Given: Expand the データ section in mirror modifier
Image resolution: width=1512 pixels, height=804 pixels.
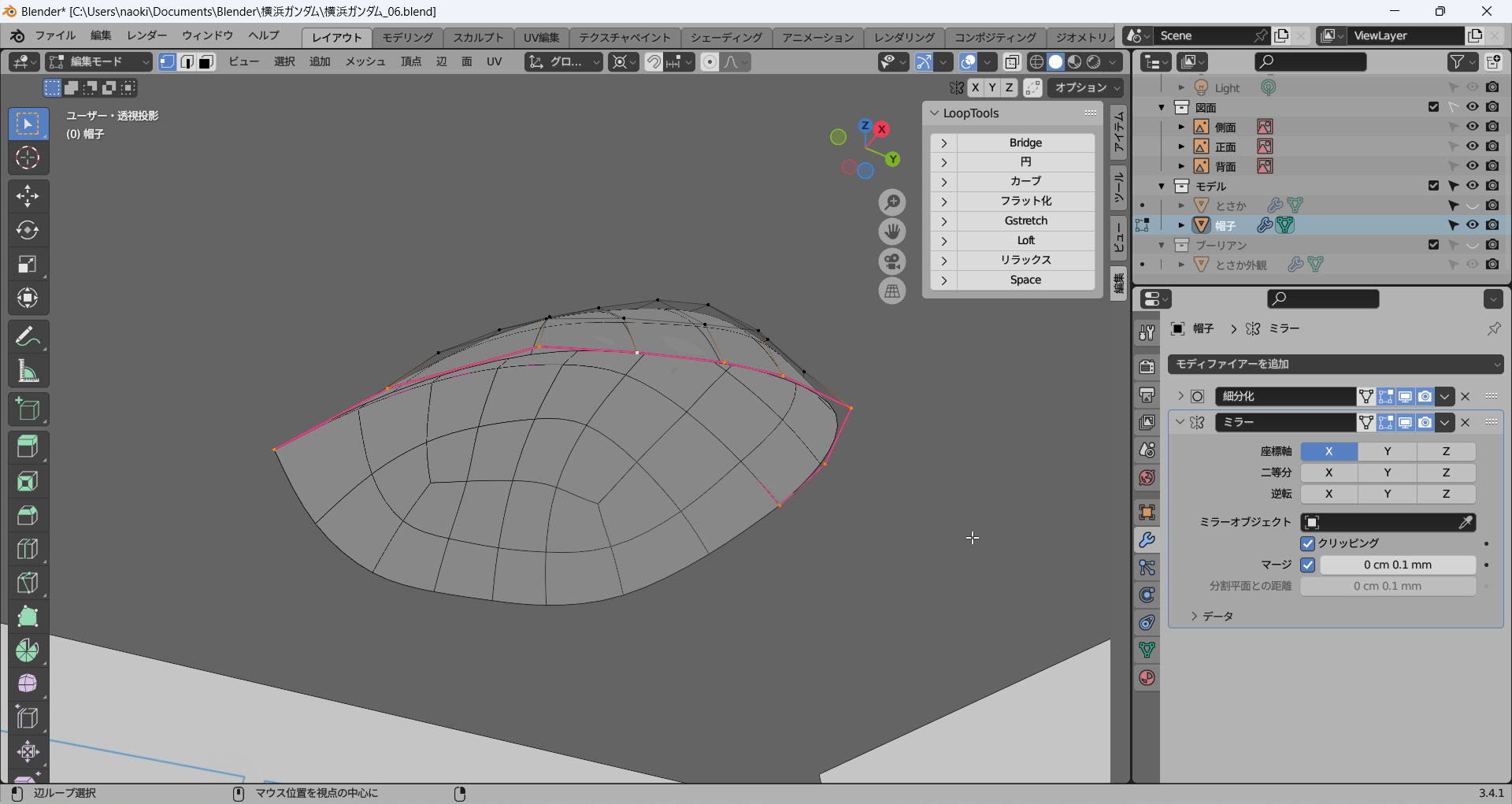Looking at the screenshot, I should pos(1213,617).
